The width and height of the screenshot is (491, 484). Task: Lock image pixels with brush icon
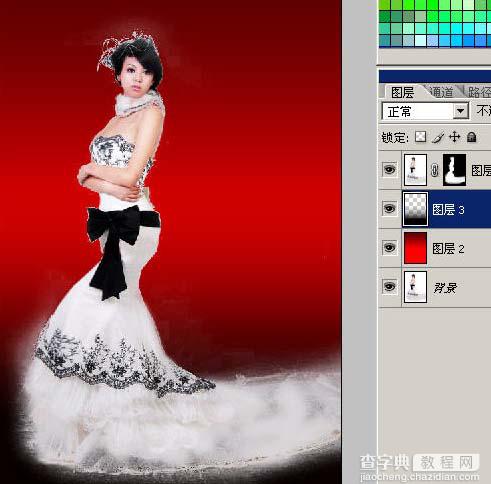point(438,137)
